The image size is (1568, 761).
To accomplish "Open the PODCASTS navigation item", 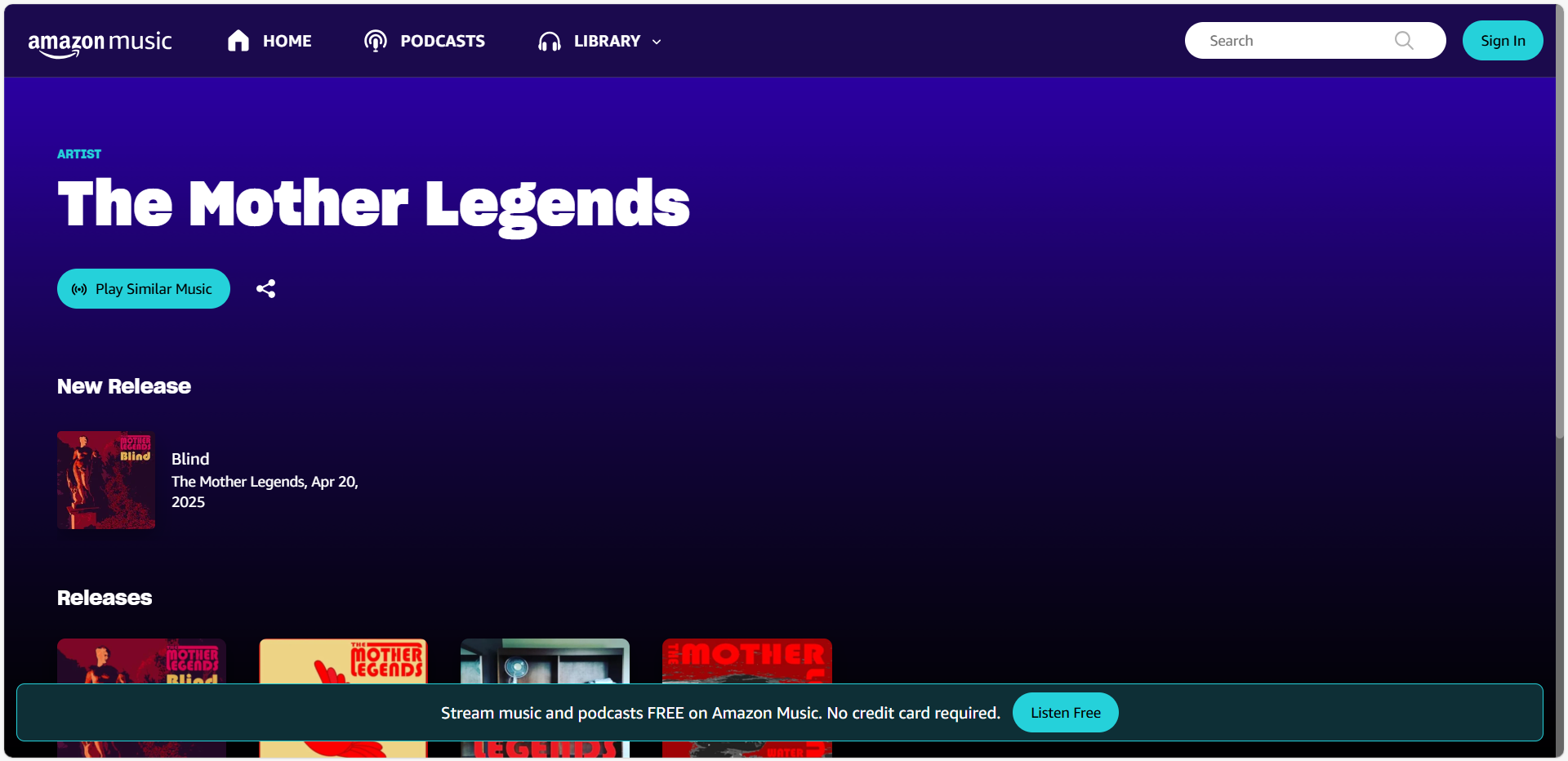I will pyautogui.click(x=442, y=41).
